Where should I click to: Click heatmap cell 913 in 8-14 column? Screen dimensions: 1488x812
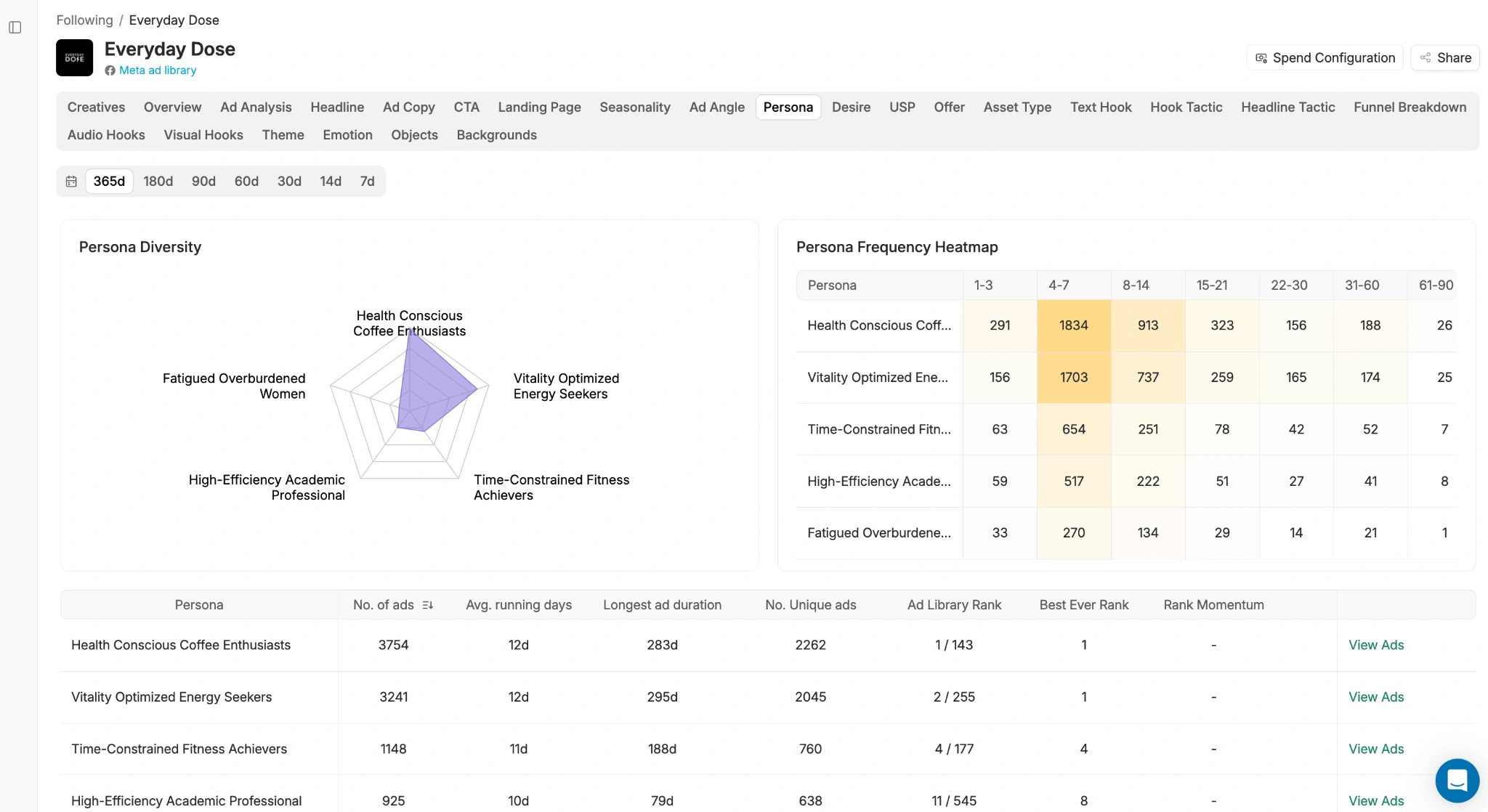(x=1148, y=325)
